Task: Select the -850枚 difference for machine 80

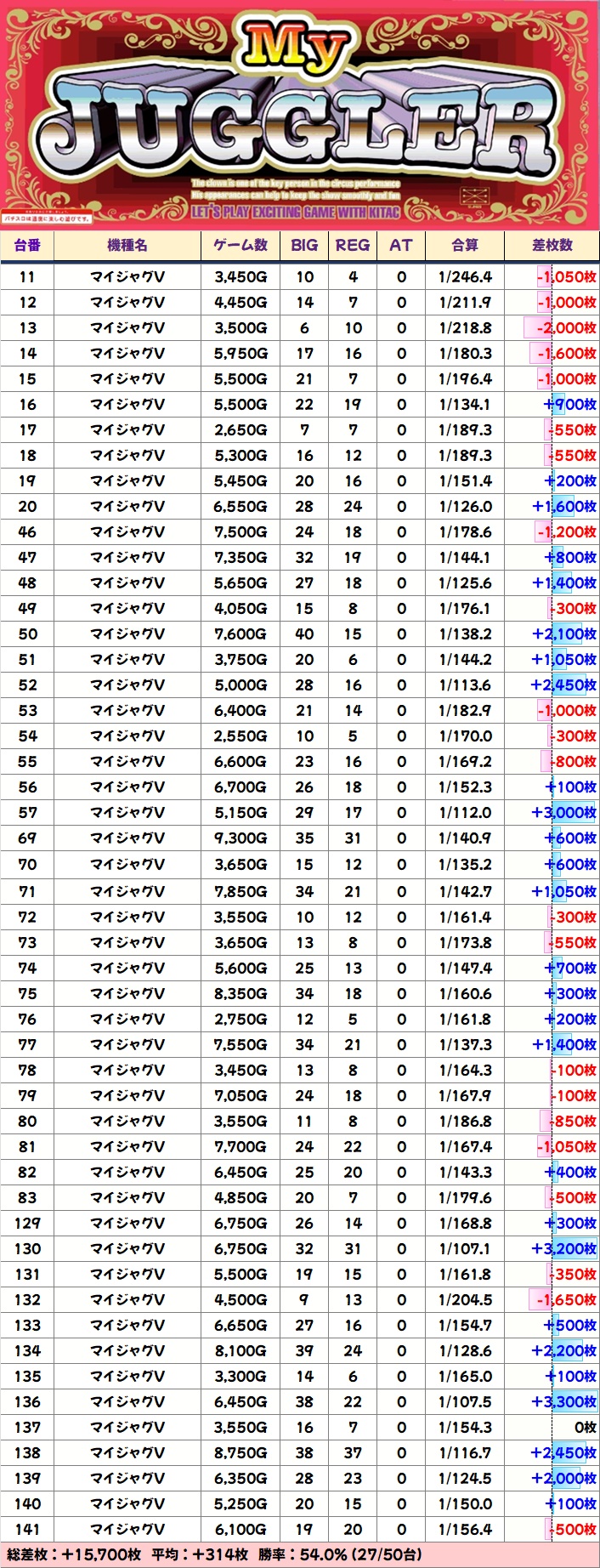Action: pyautogui.click(x=572, y=1122)
